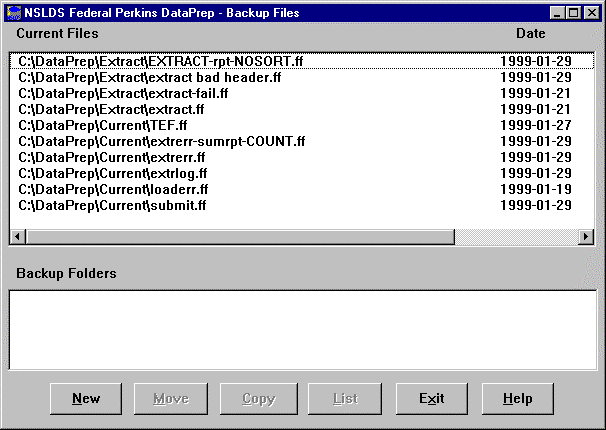Close the Backup Files window
This screenshot has height=430, width=606.
pos(591,13)
